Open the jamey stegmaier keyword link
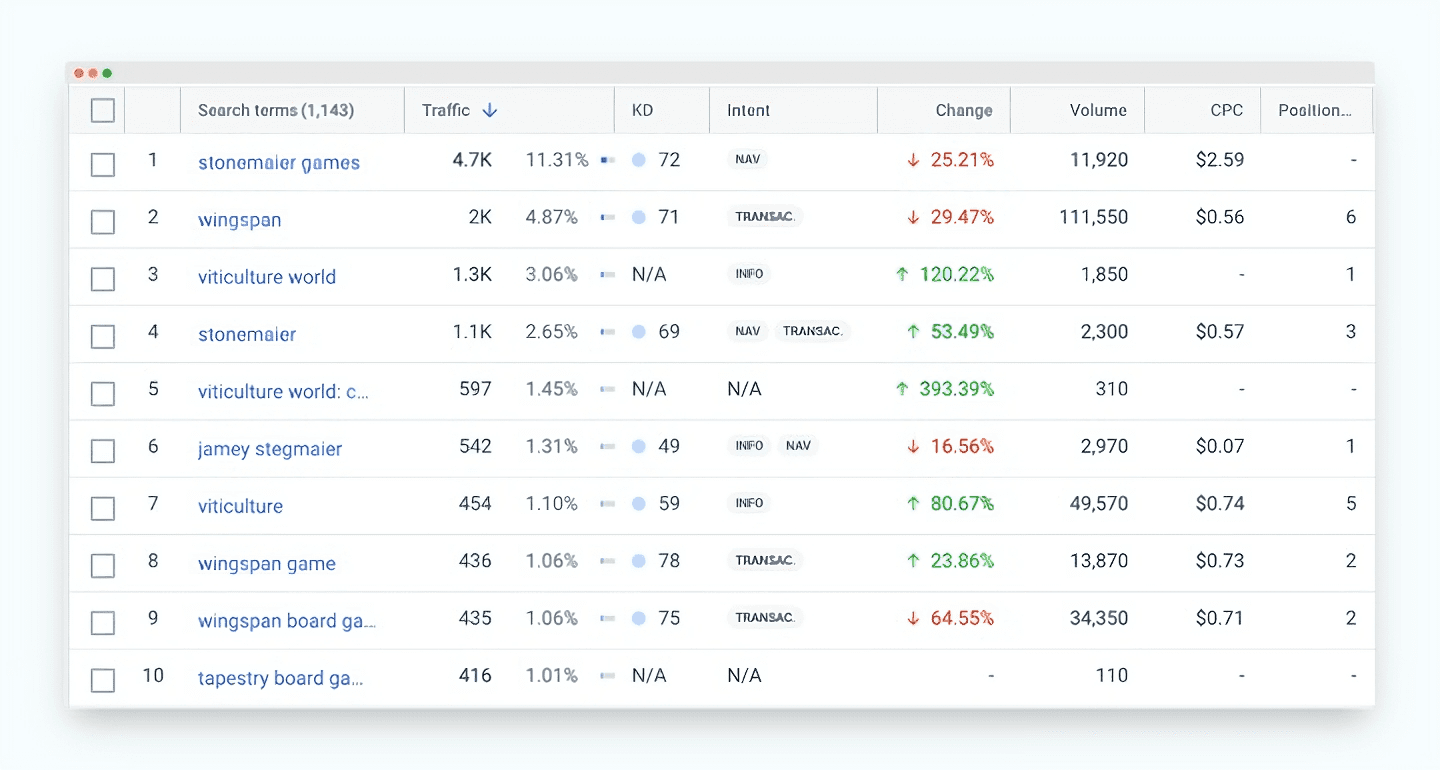The width and height of the screenshot is (1440, 770). pos(270,449)
